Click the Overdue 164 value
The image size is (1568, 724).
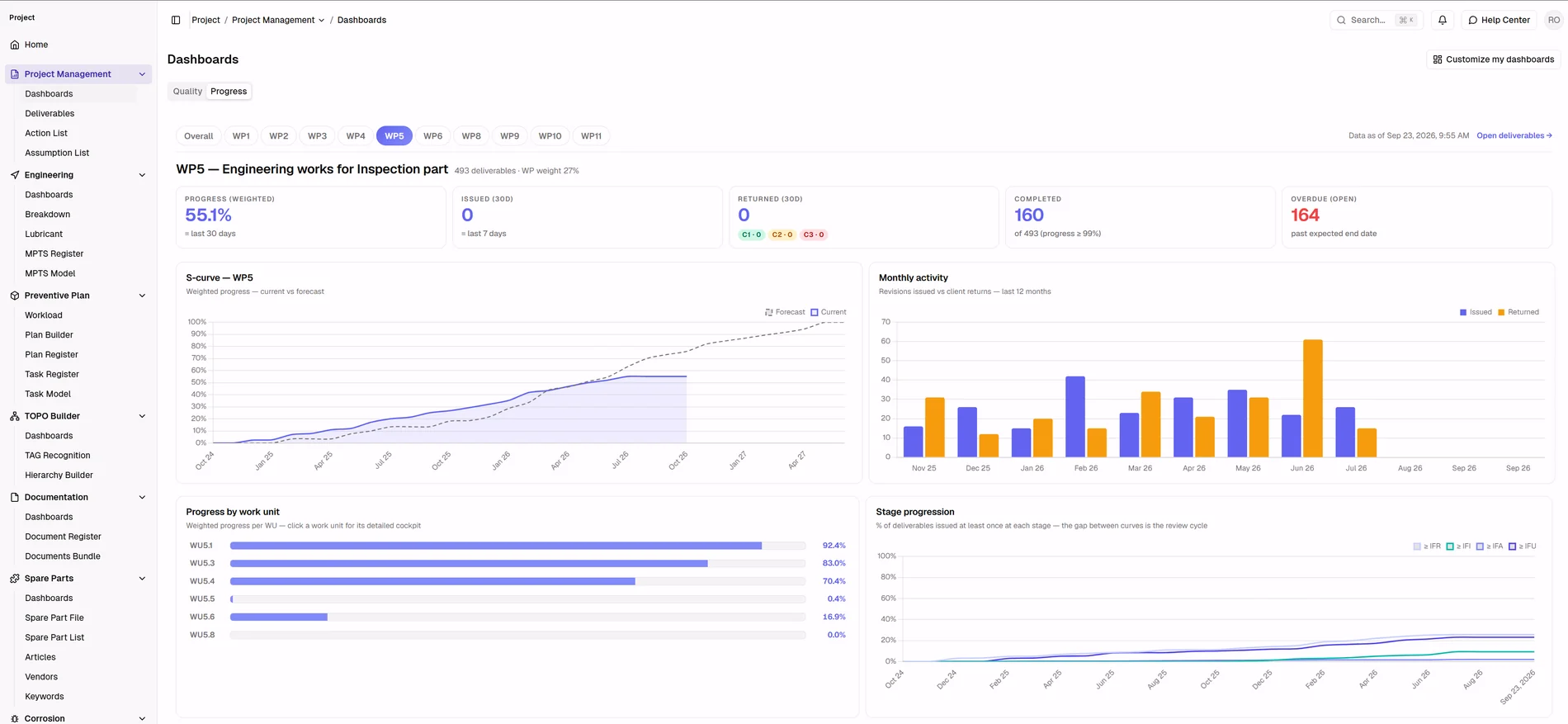click(x=1305, y=215)
